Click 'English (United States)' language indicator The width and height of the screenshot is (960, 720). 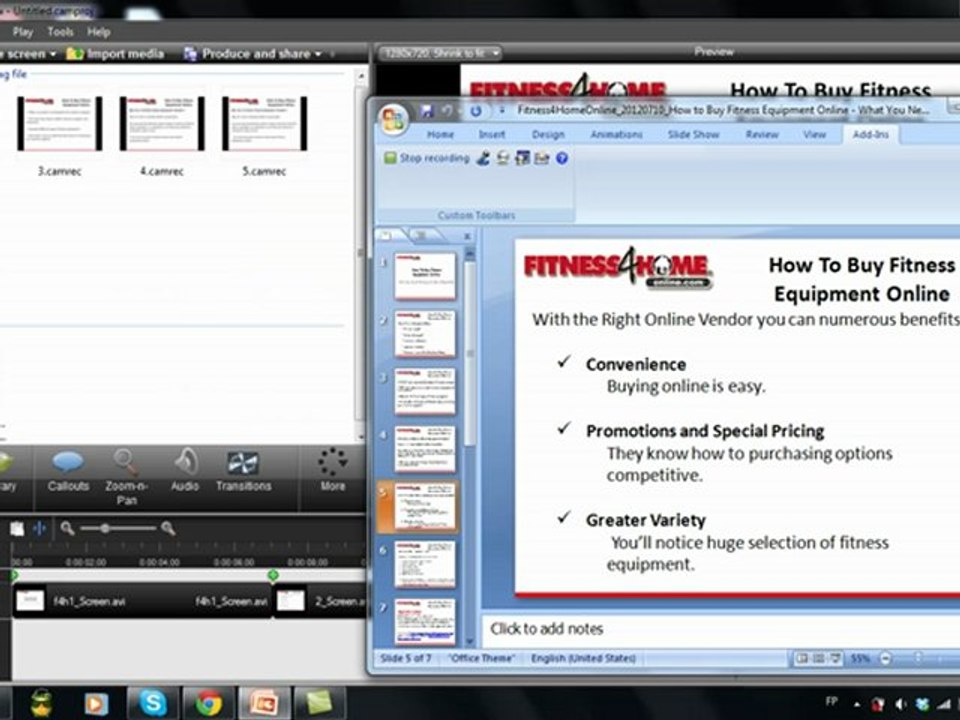coord(583,659)
